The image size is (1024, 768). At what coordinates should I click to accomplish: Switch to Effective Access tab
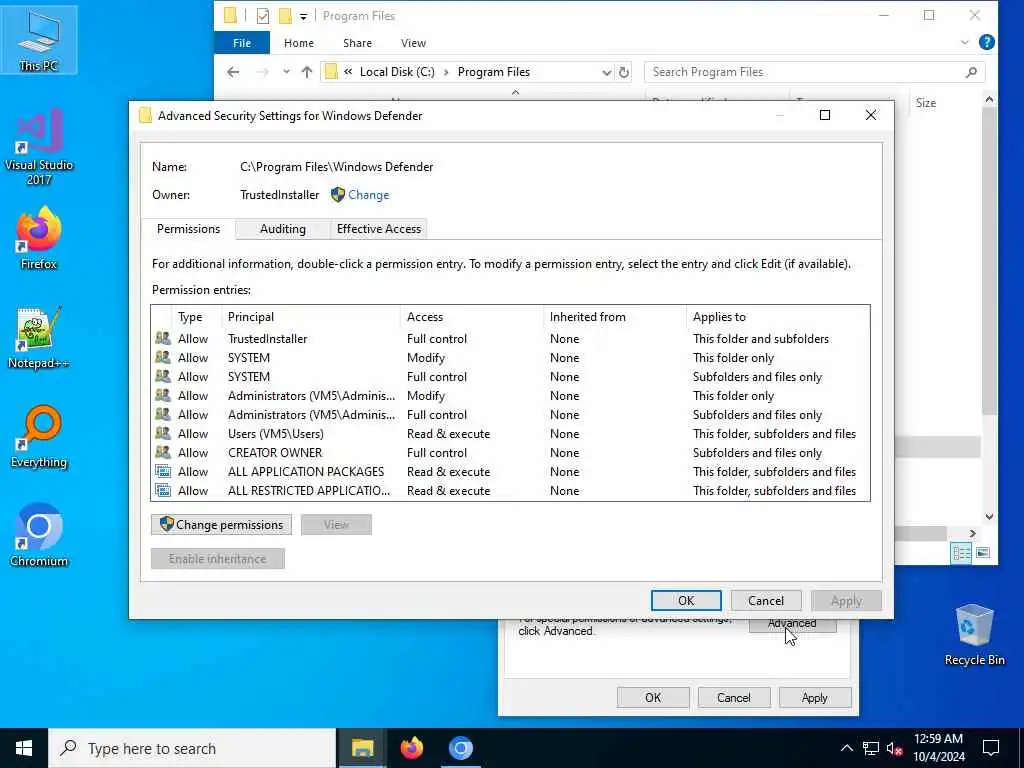point(379,229)
